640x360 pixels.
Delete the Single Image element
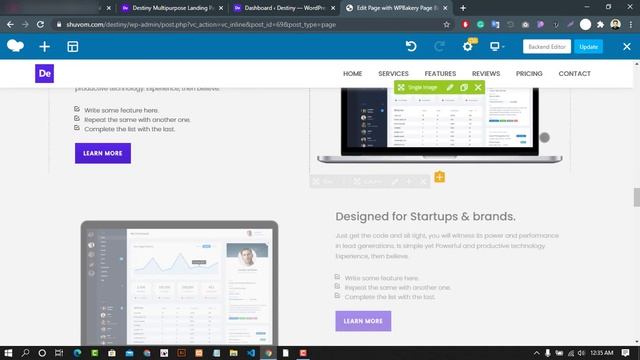coord(478,87)
